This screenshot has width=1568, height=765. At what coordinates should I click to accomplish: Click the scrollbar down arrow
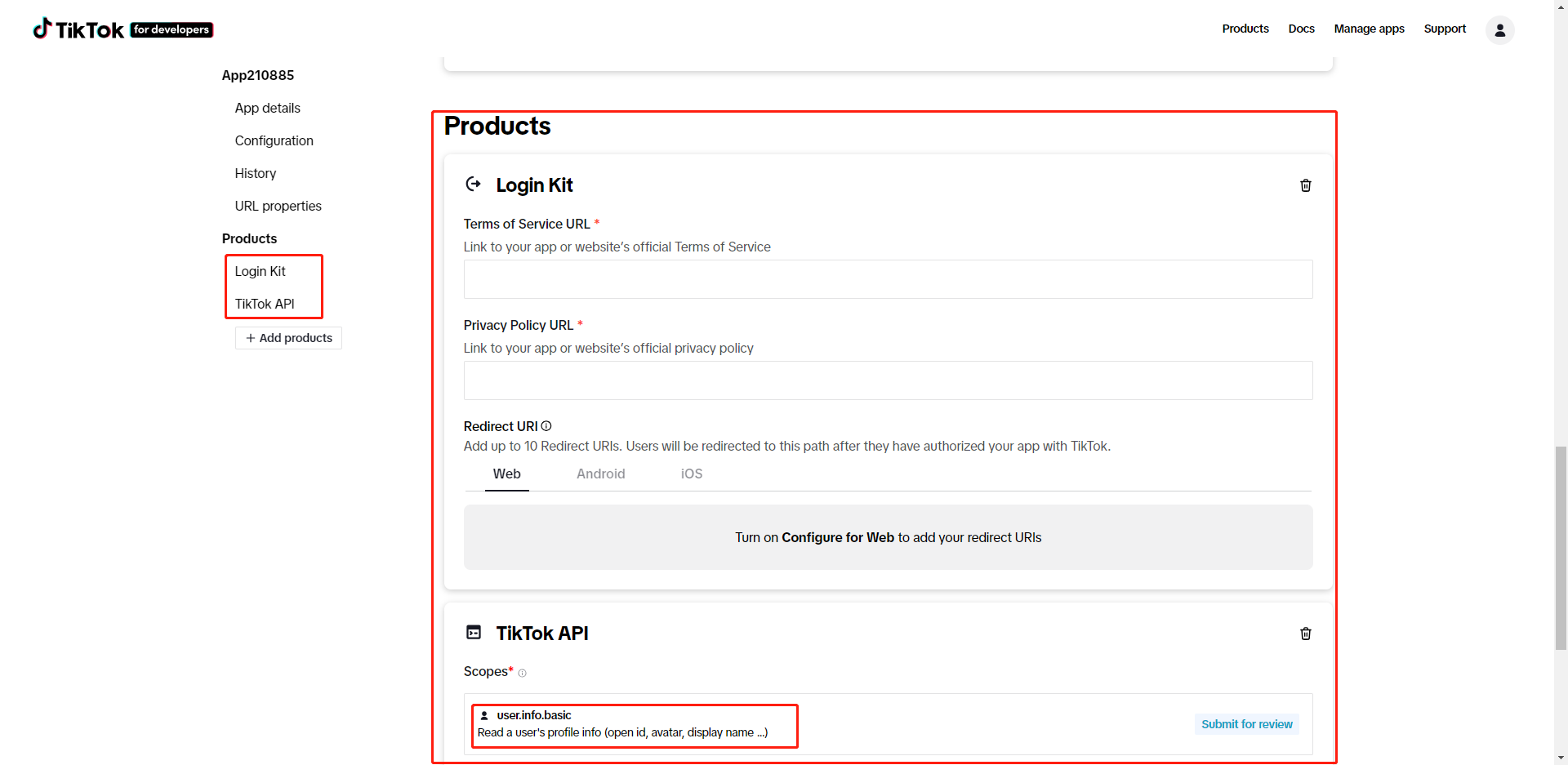point(1561,758)
